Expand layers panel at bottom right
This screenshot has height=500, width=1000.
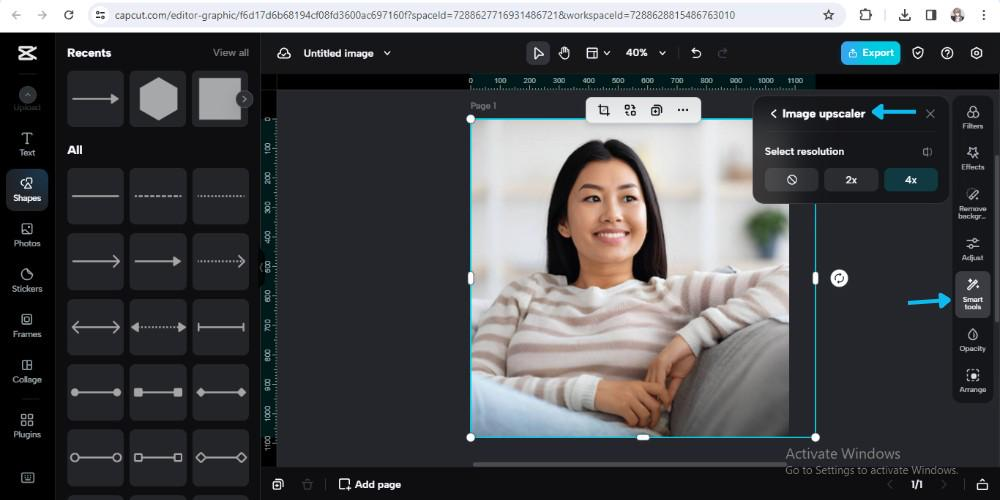pos(983,485)
